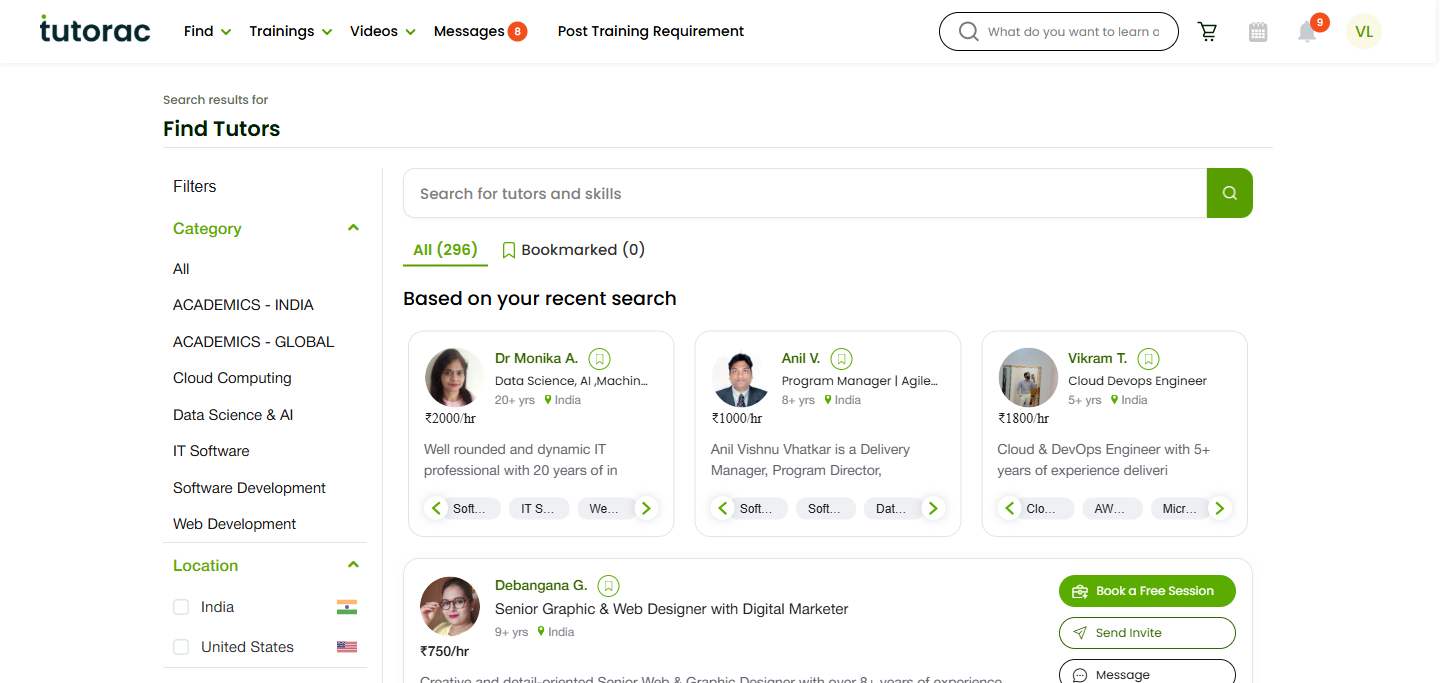Click the tutorac logo
The height and width of the screenshot is (683, 1440).
pos(95,30)
